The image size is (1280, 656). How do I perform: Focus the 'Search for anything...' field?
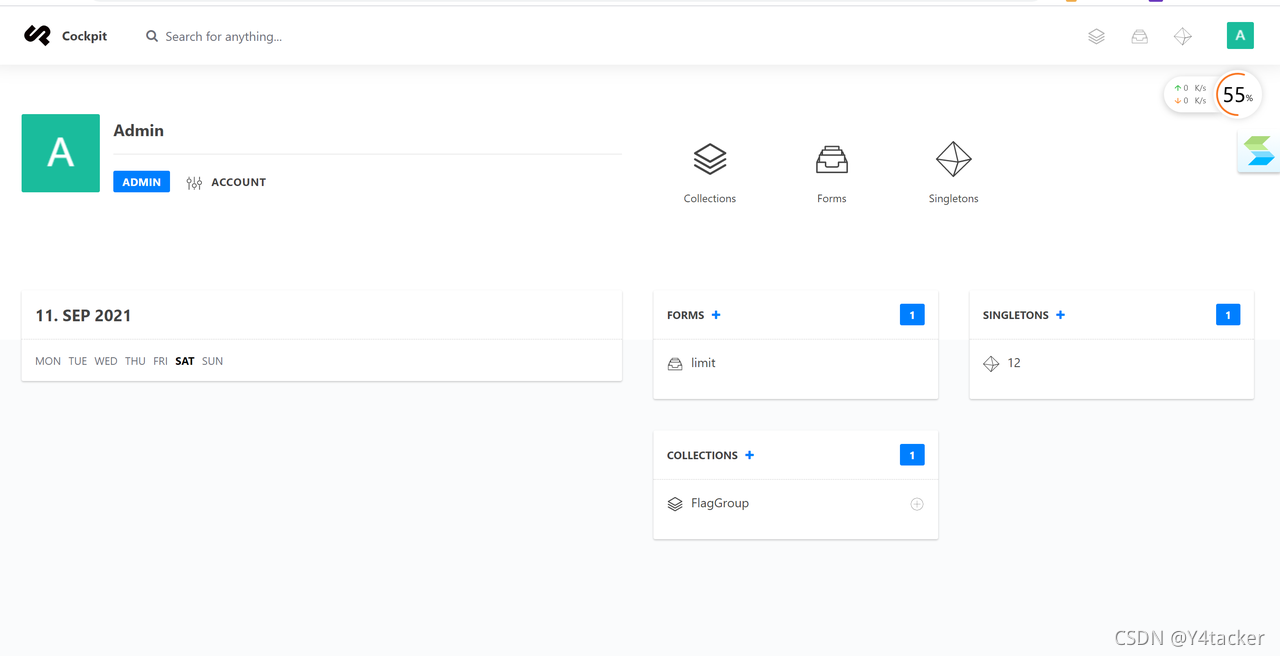point(224,36)
